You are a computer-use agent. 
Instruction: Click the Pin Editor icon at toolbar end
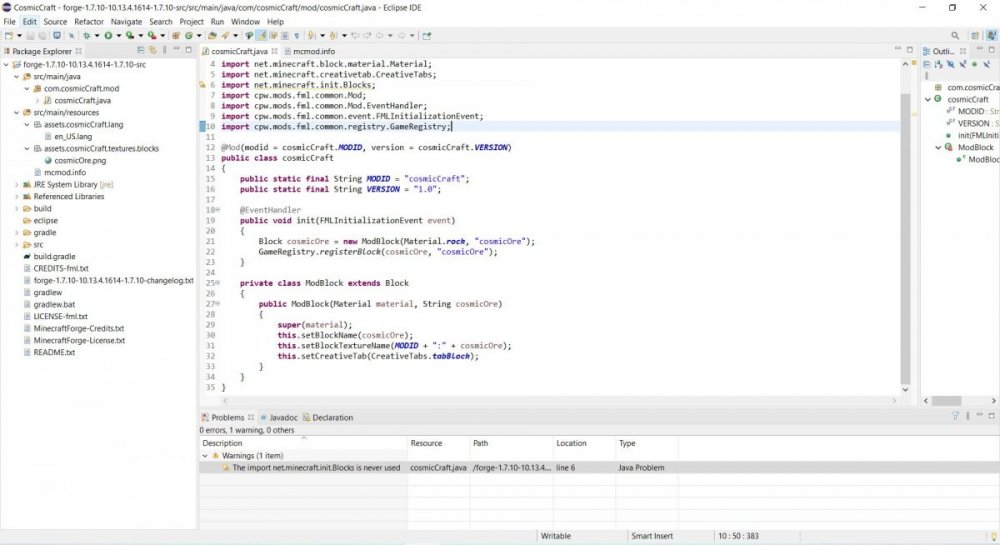[426, 36]
